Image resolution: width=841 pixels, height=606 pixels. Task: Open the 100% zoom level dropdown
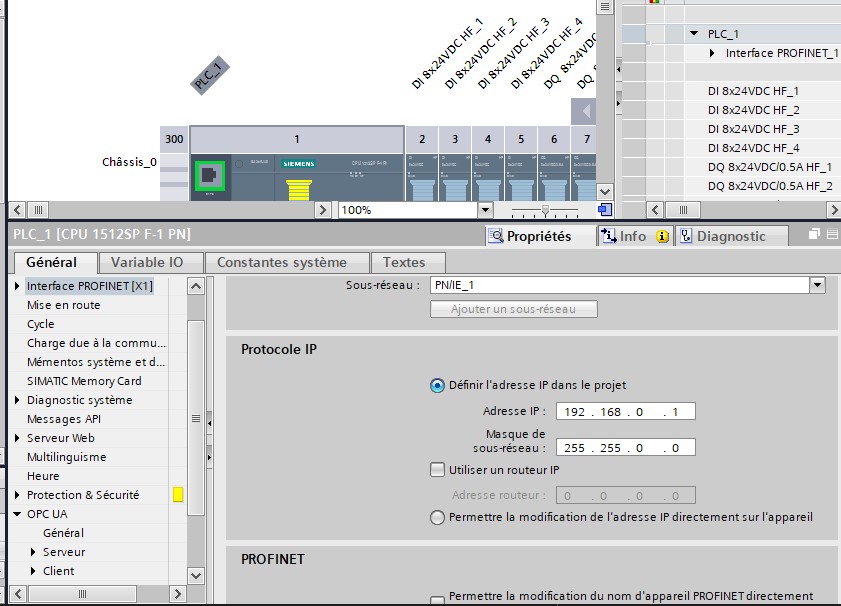pos(485,210)
